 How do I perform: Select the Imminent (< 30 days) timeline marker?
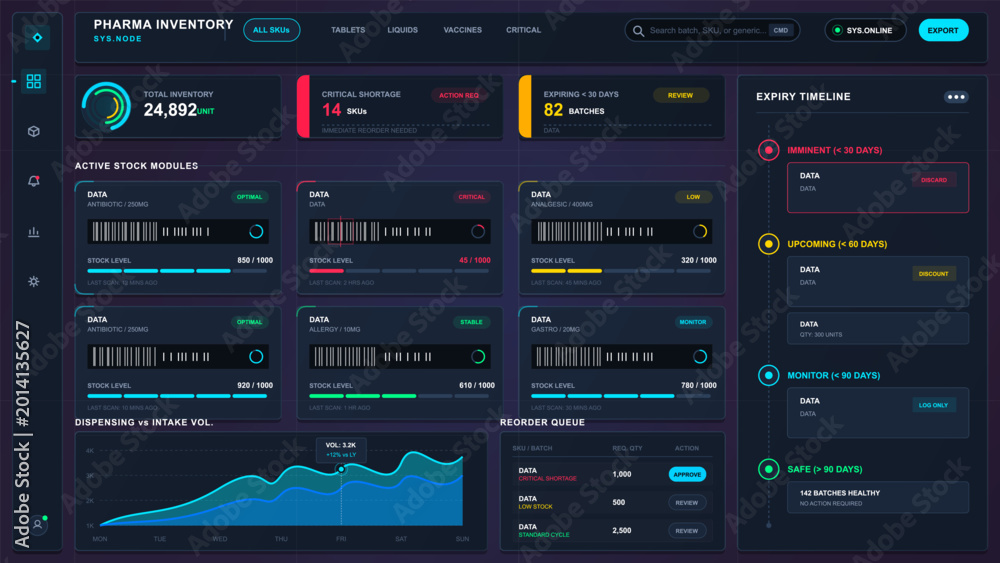point(768,150)
